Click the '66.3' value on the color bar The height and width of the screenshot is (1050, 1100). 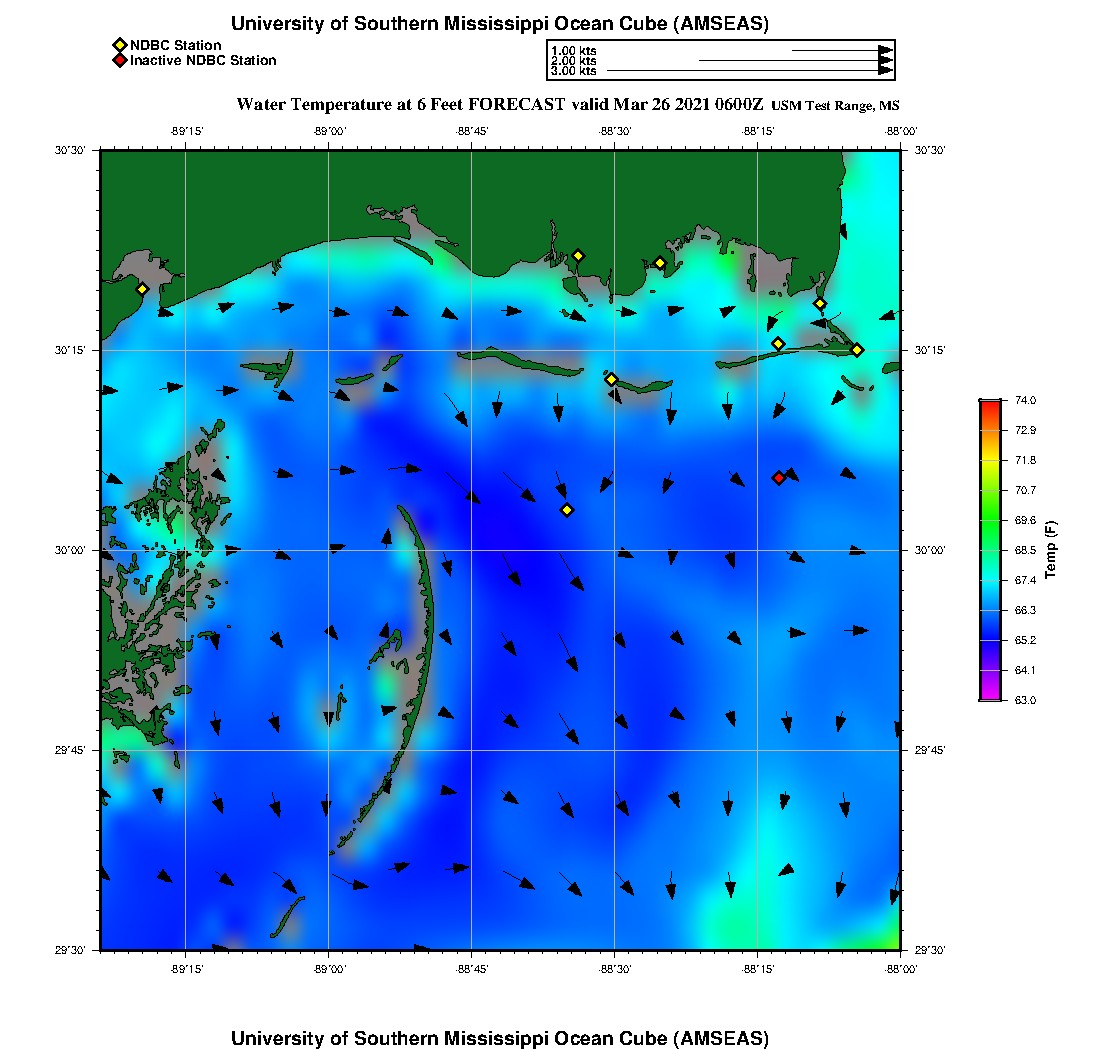pos(1025,610)
